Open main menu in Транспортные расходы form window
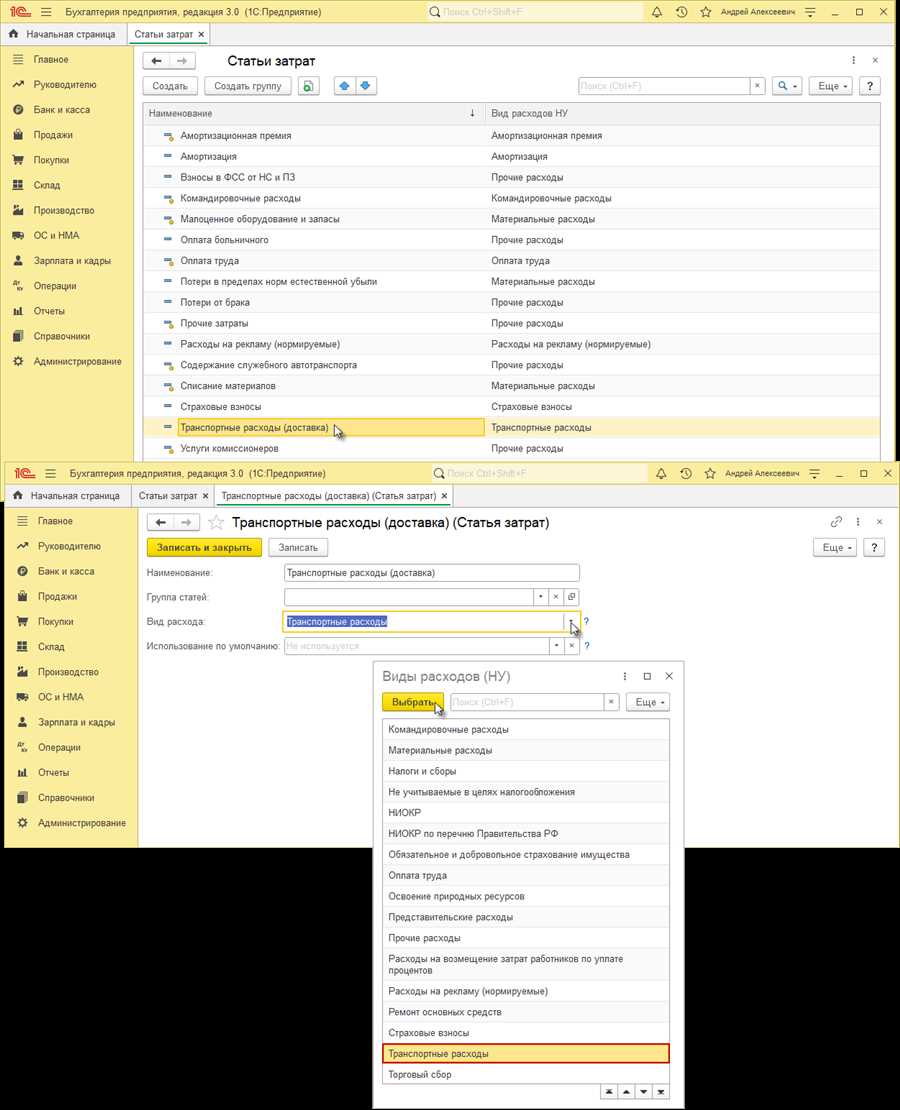900x1110 pixels. point(50,474)
